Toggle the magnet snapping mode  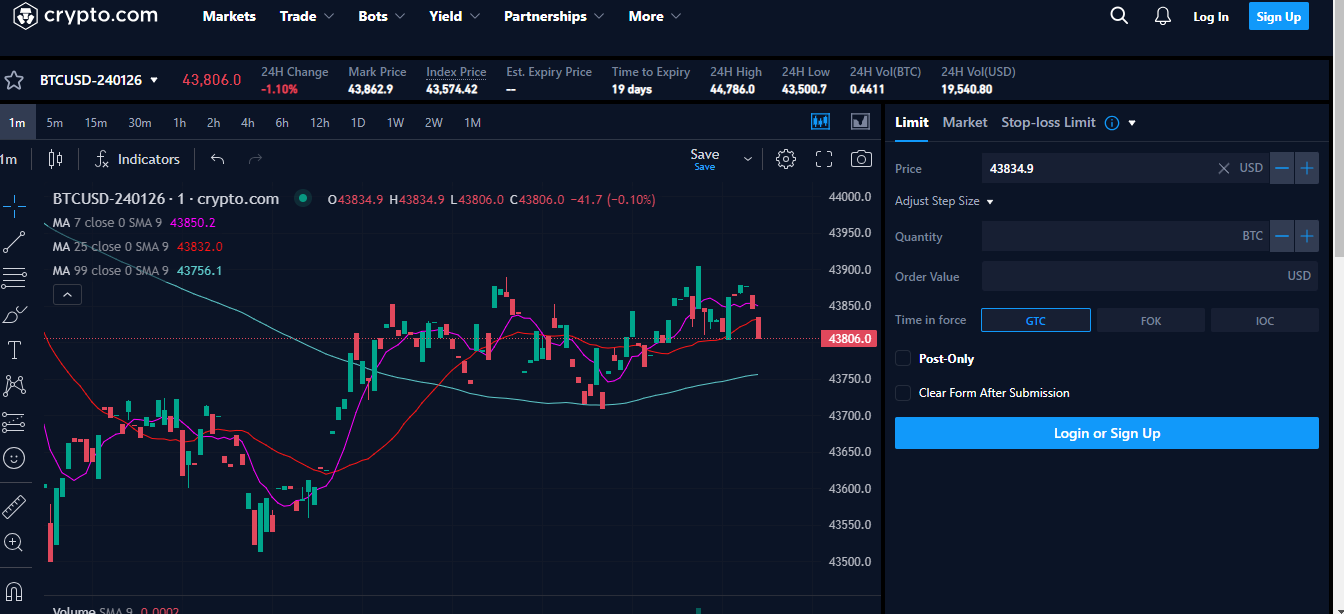coord(14,591)
